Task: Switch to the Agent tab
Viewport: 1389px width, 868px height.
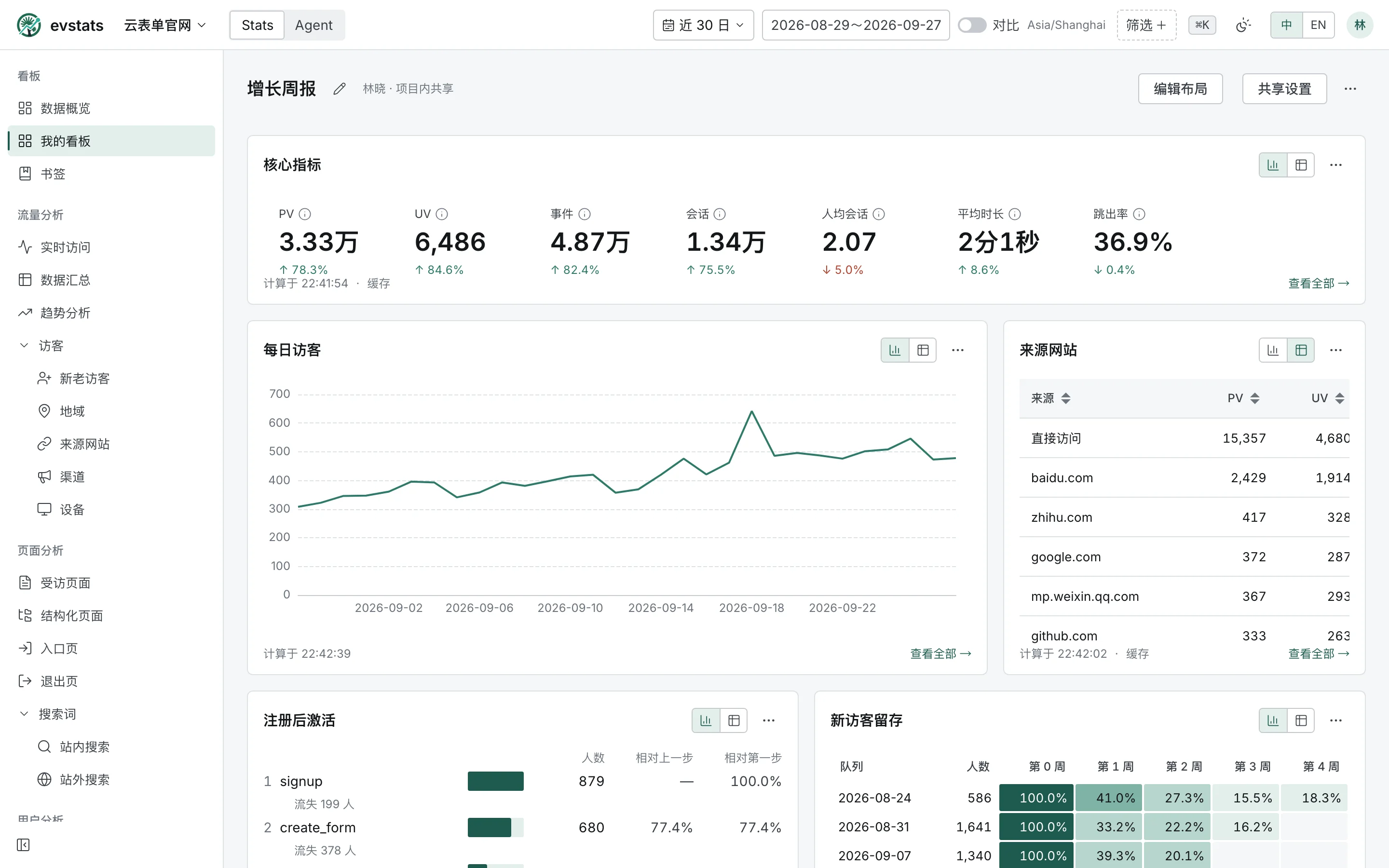Action: (x=313, y=25)
